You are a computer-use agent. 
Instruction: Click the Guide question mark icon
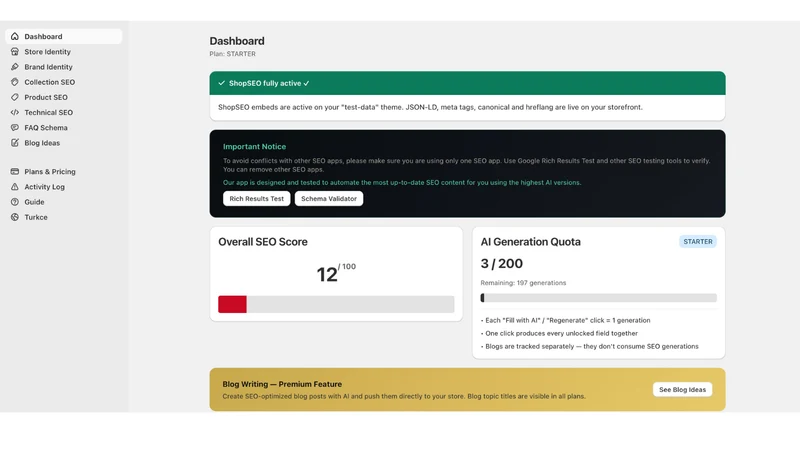click(x=15, y=202)
